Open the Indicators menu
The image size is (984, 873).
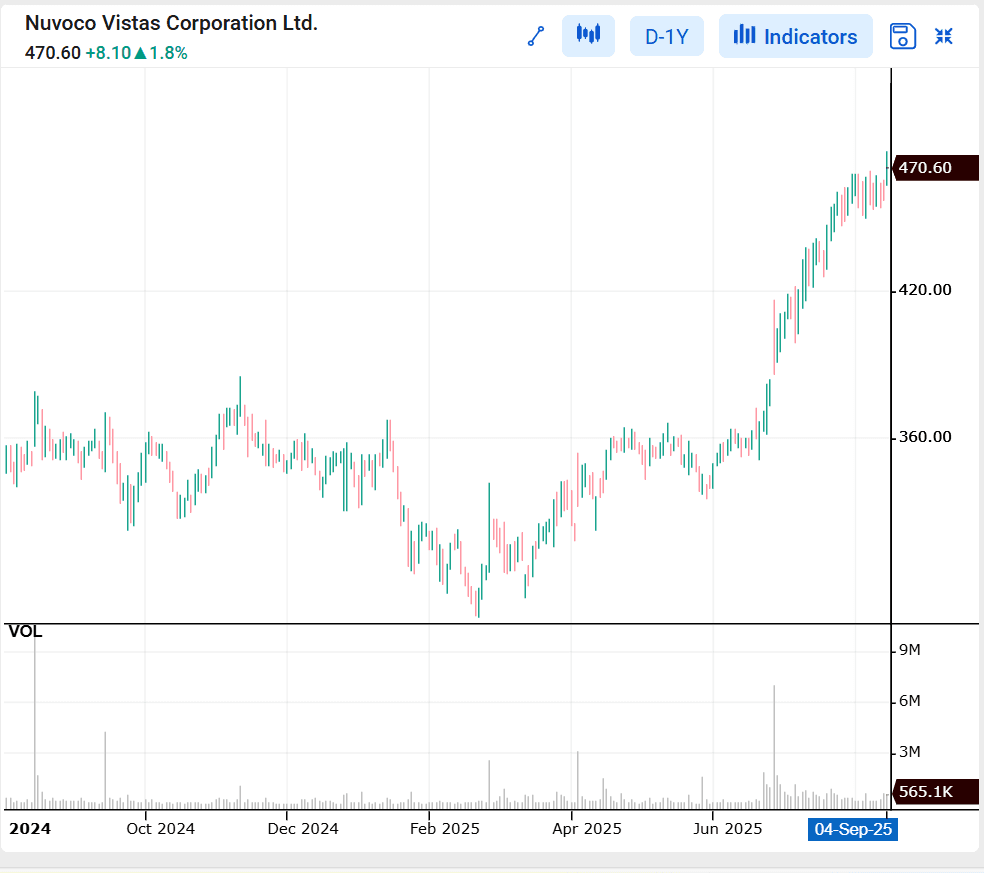coord(795,36)
